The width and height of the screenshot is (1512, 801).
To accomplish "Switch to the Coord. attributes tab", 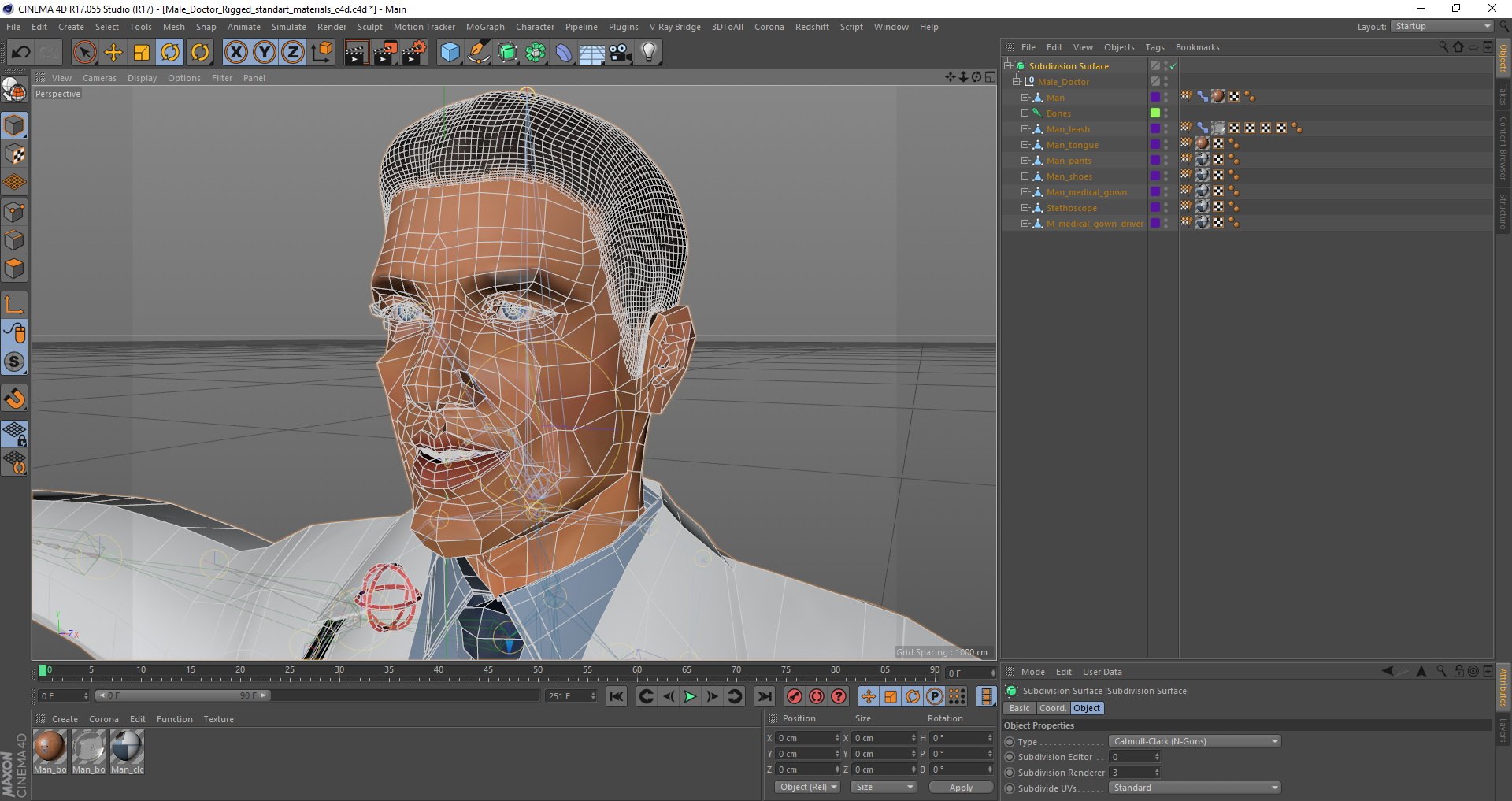I will click(1052, 708).
